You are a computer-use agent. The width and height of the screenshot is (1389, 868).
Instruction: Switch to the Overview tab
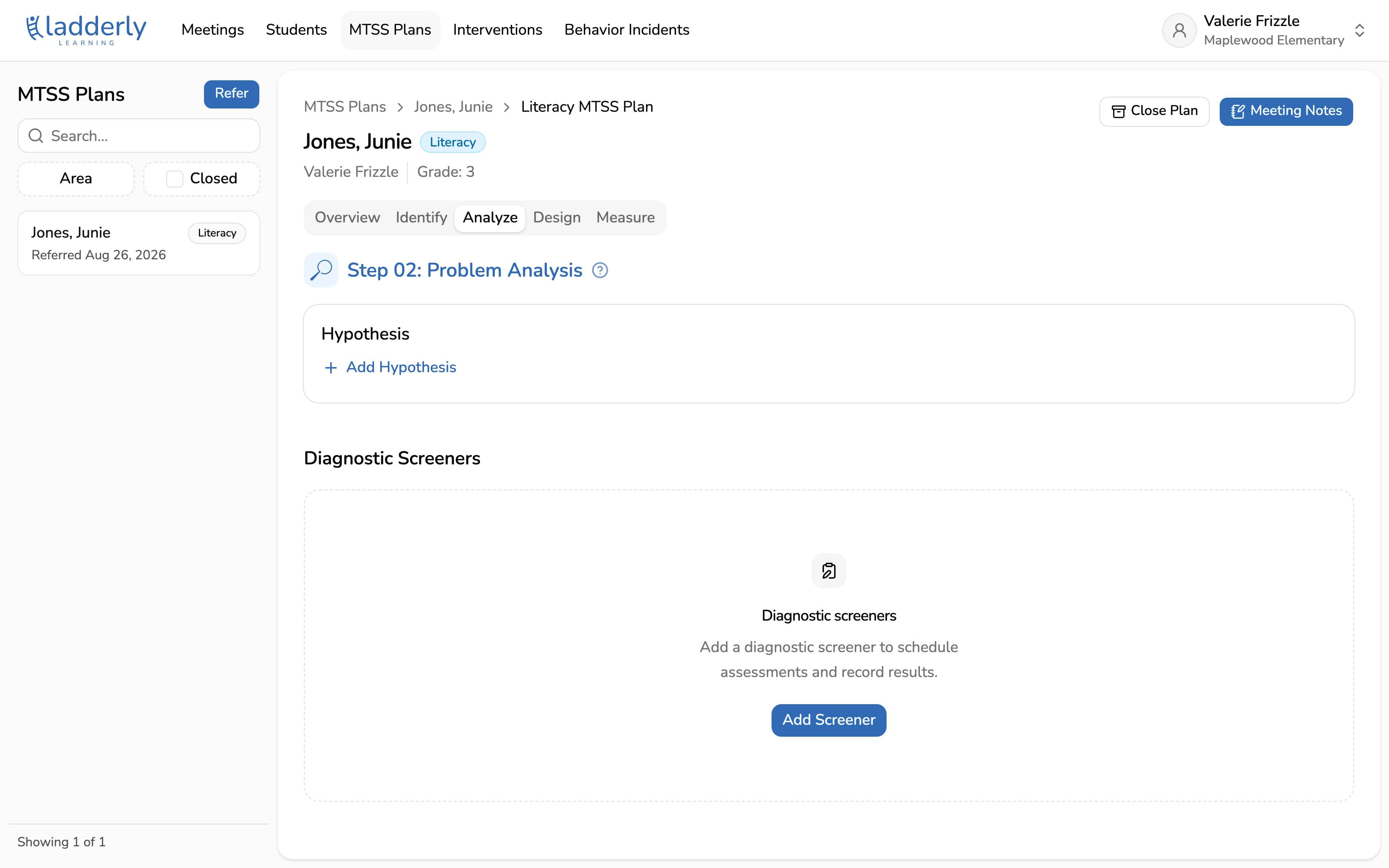click(x=347, y=218)
